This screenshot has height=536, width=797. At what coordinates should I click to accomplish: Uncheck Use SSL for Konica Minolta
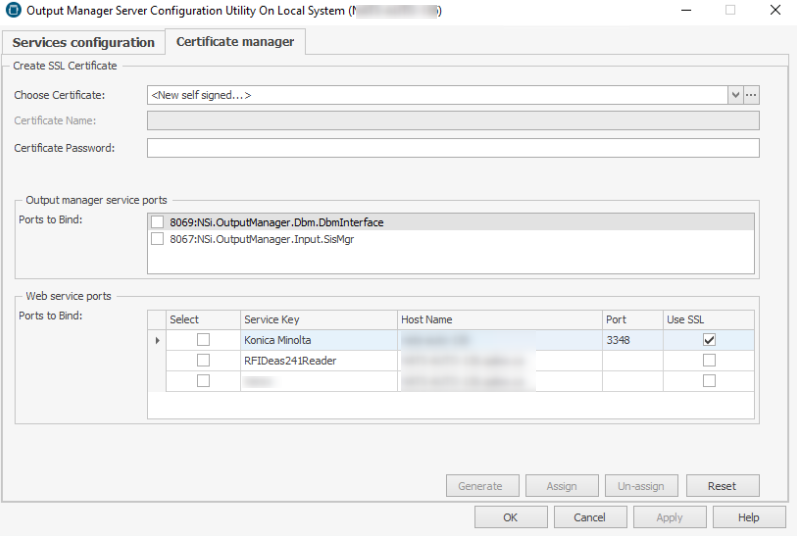(709, 340)
